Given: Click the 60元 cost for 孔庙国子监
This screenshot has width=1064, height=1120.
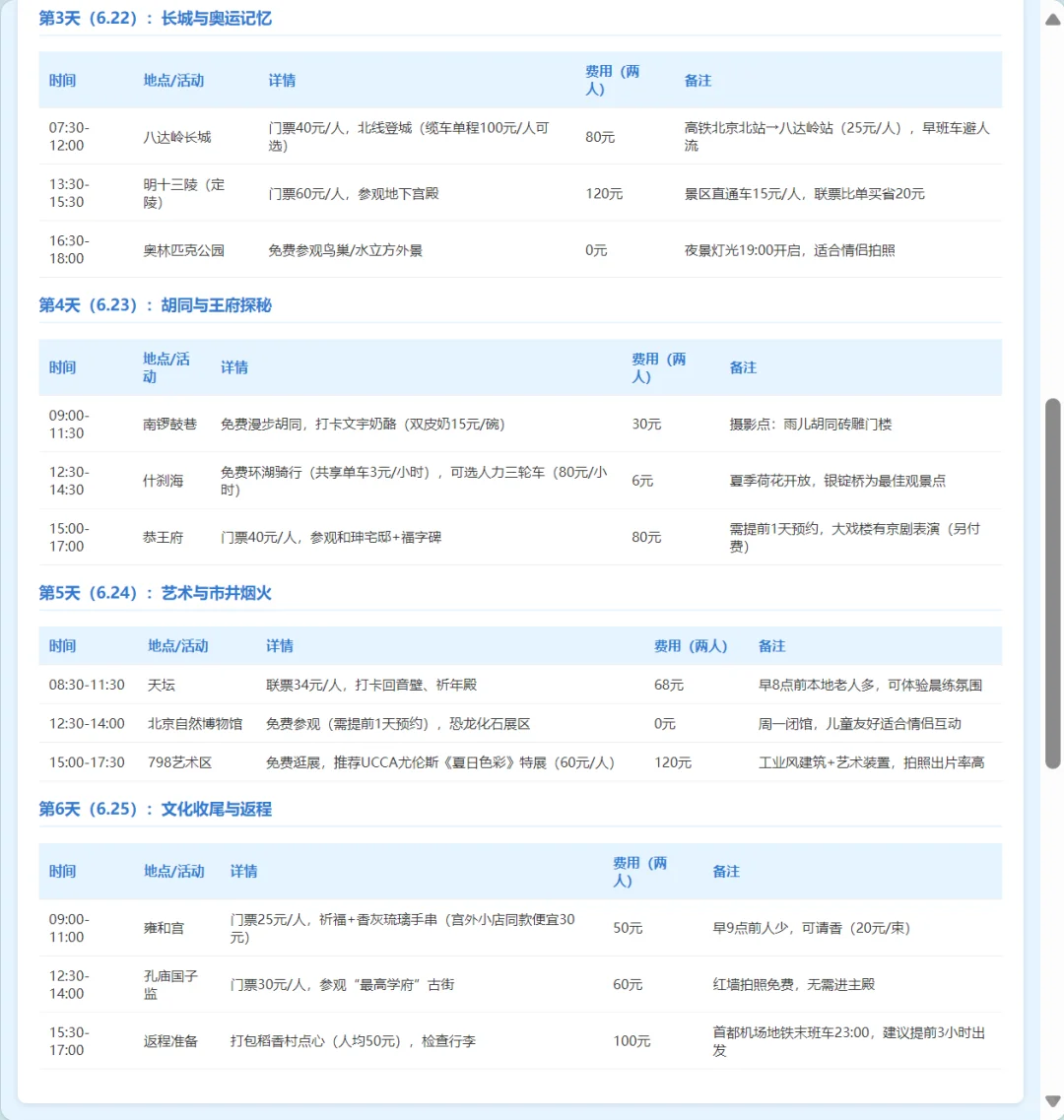Looking at the screenshot, I should coord(629,984).
